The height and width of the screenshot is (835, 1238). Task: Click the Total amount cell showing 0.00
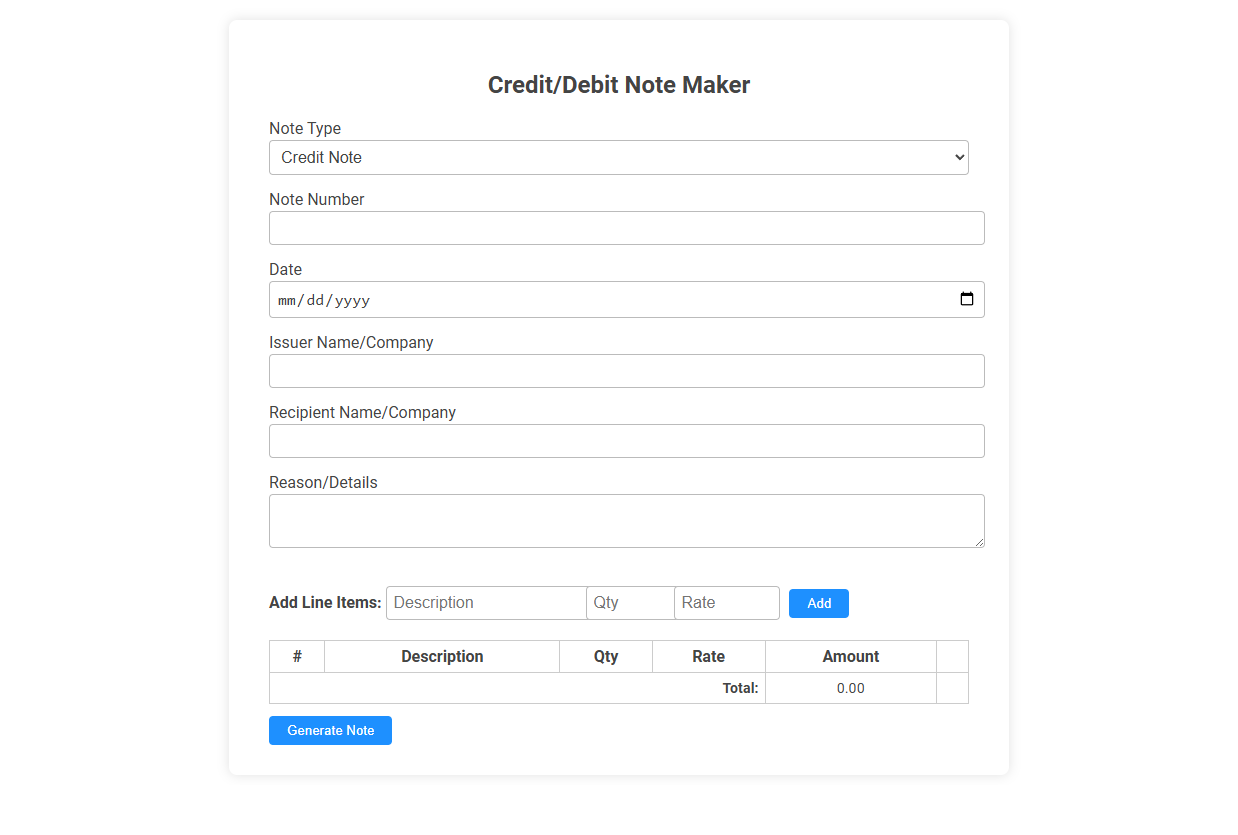tap(850, 688)
